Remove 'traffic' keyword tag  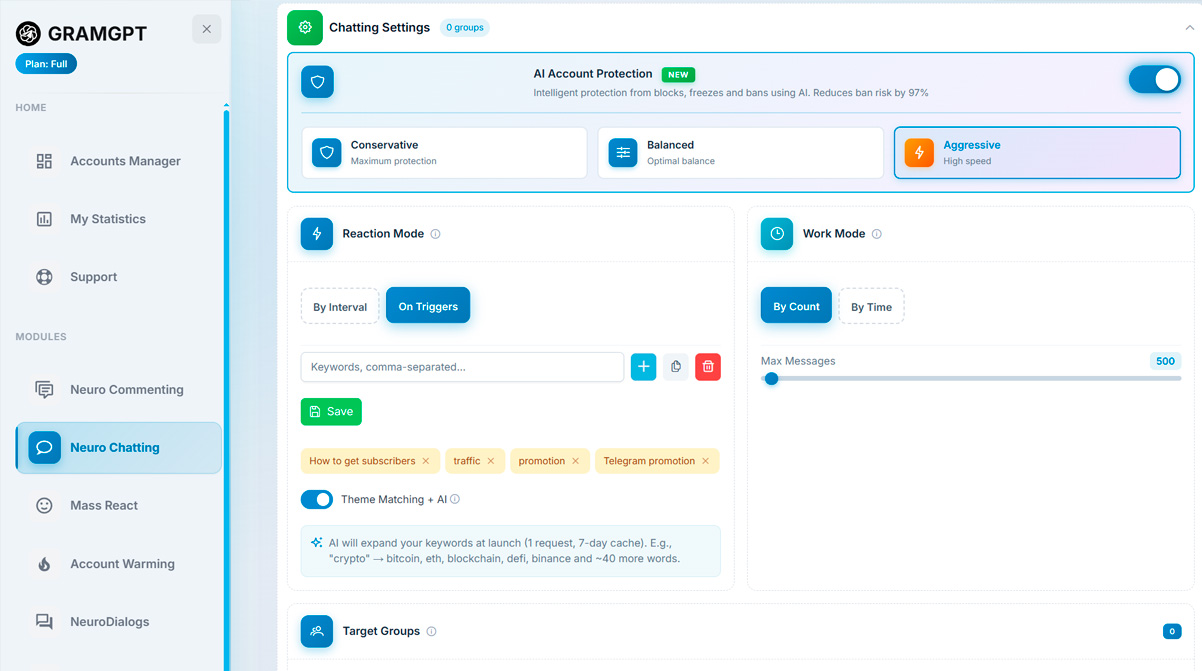click(x=490, y=461)
